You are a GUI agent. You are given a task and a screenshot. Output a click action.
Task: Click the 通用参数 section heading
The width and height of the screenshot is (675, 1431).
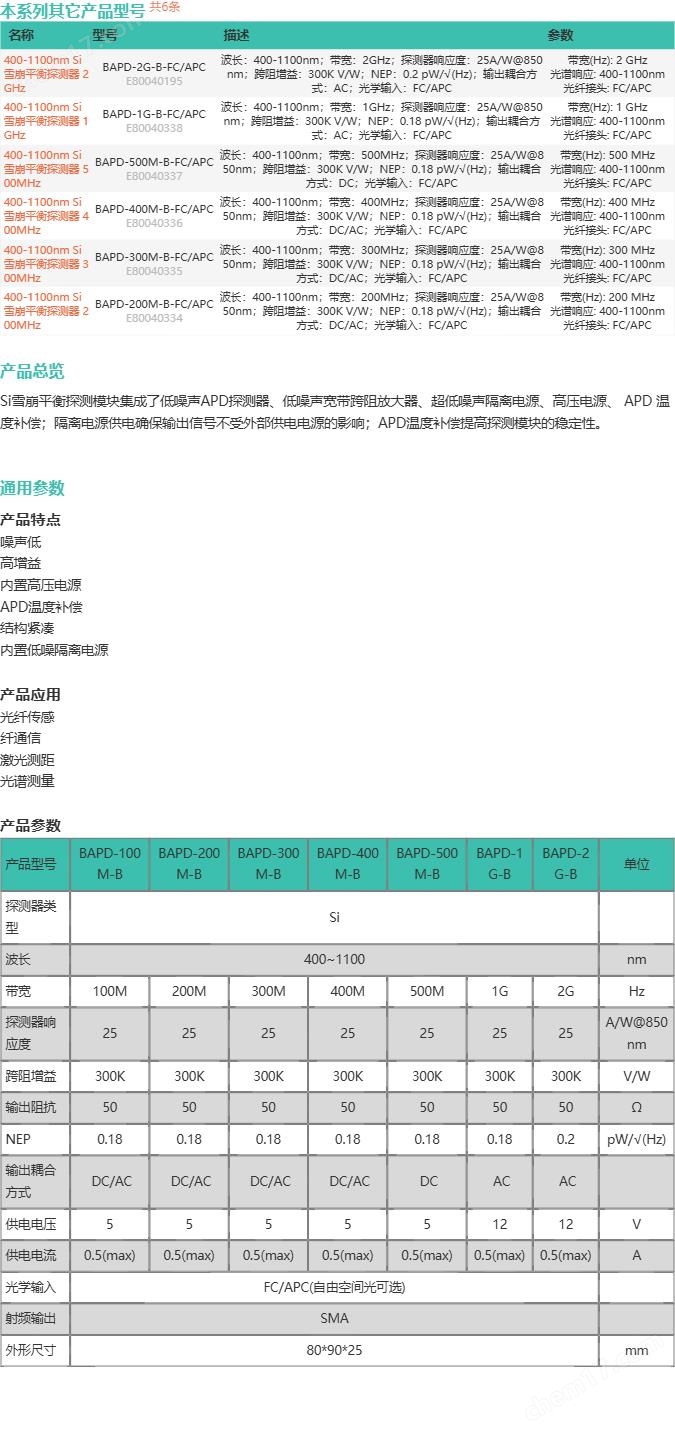tap(32, 488)
